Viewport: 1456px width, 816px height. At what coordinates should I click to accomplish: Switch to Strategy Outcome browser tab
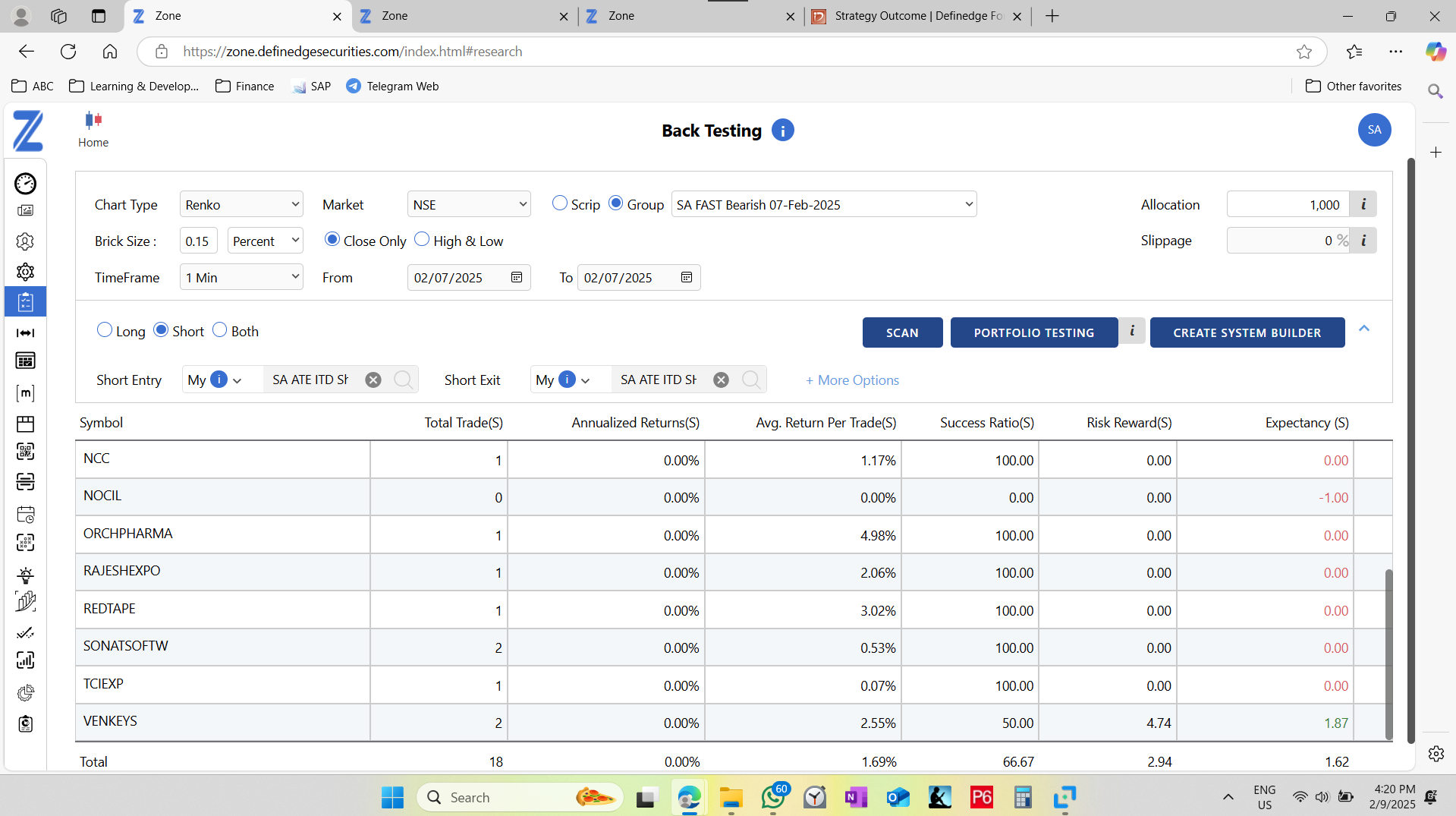click(918, 16)
